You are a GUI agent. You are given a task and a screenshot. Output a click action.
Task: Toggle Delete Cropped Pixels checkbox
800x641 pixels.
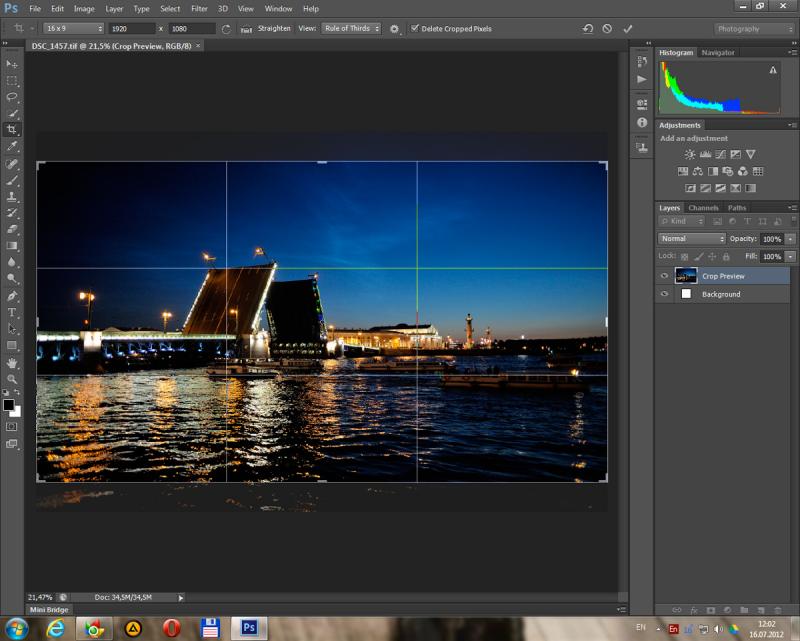tap(415, 28)
